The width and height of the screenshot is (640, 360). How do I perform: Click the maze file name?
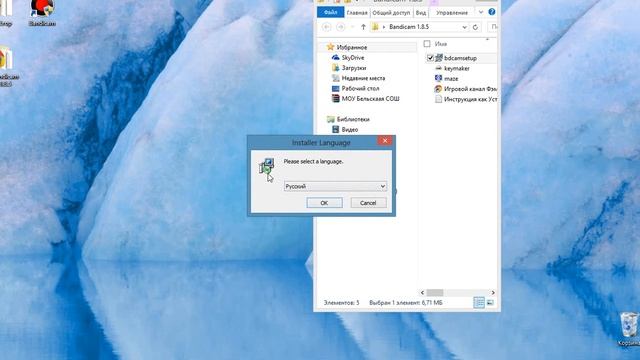451,78
